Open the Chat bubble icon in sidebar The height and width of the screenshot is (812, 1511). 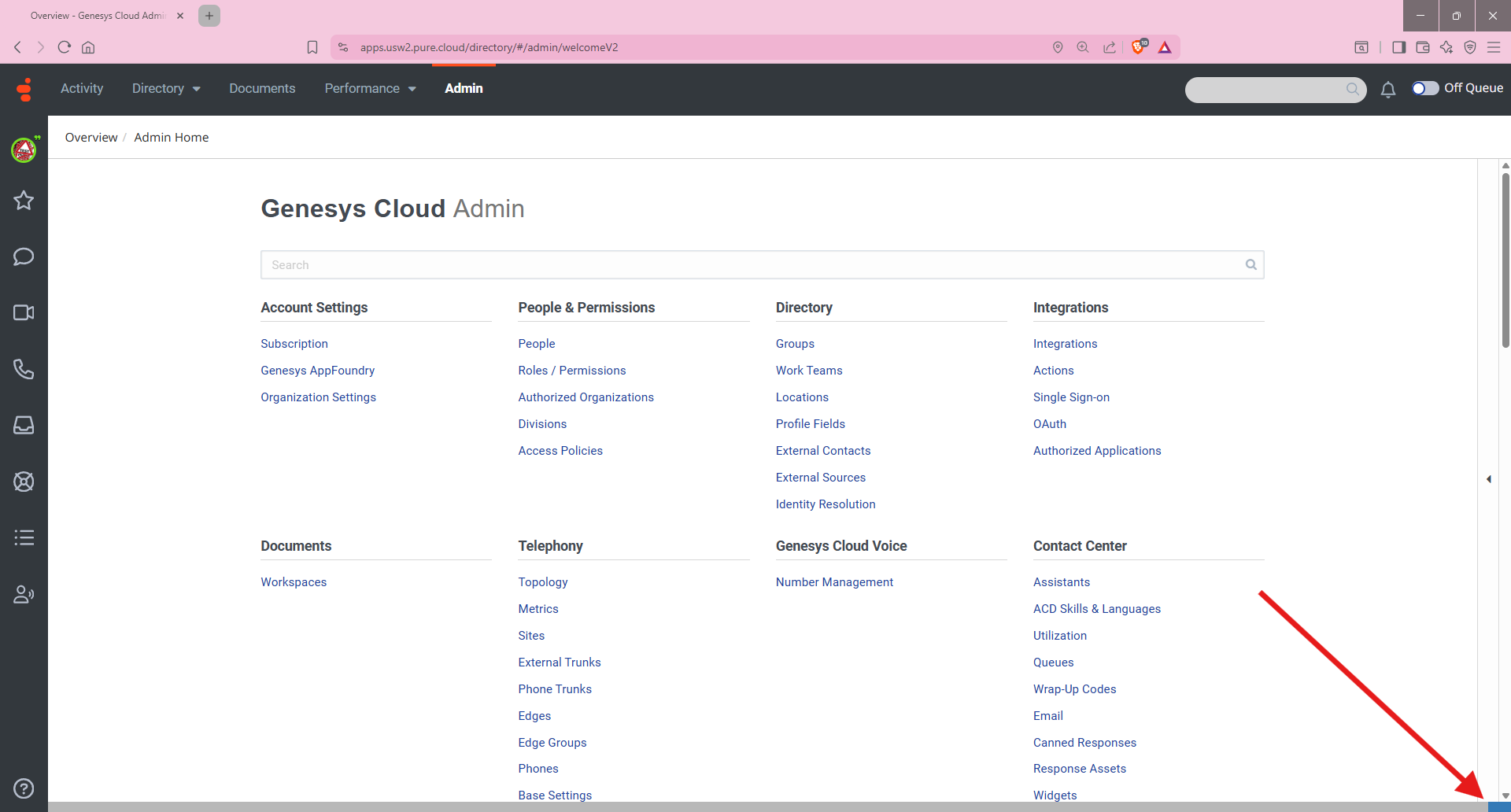point(24,257)
